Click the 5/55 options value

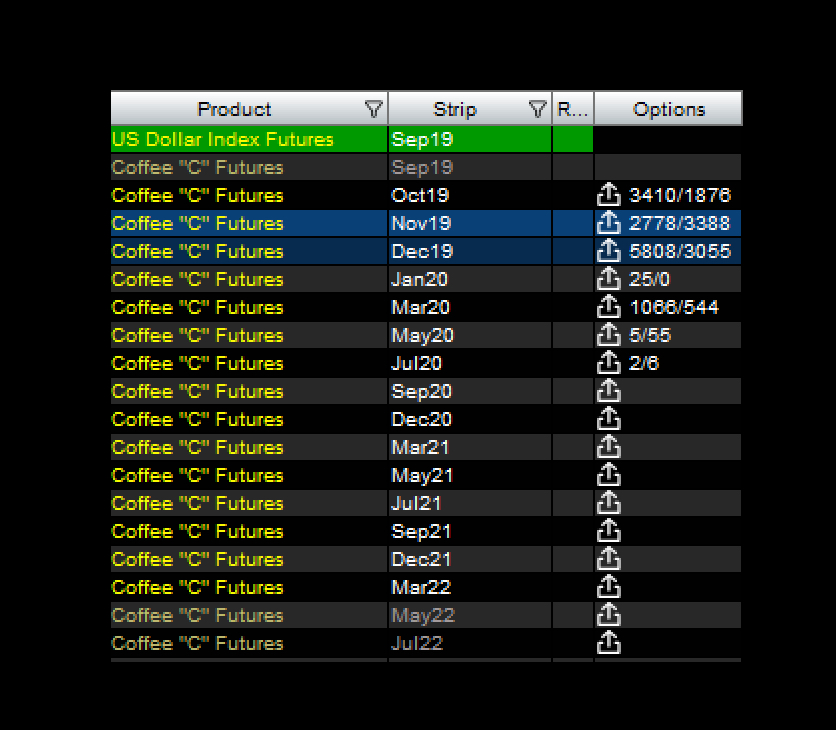click(650, 335)
